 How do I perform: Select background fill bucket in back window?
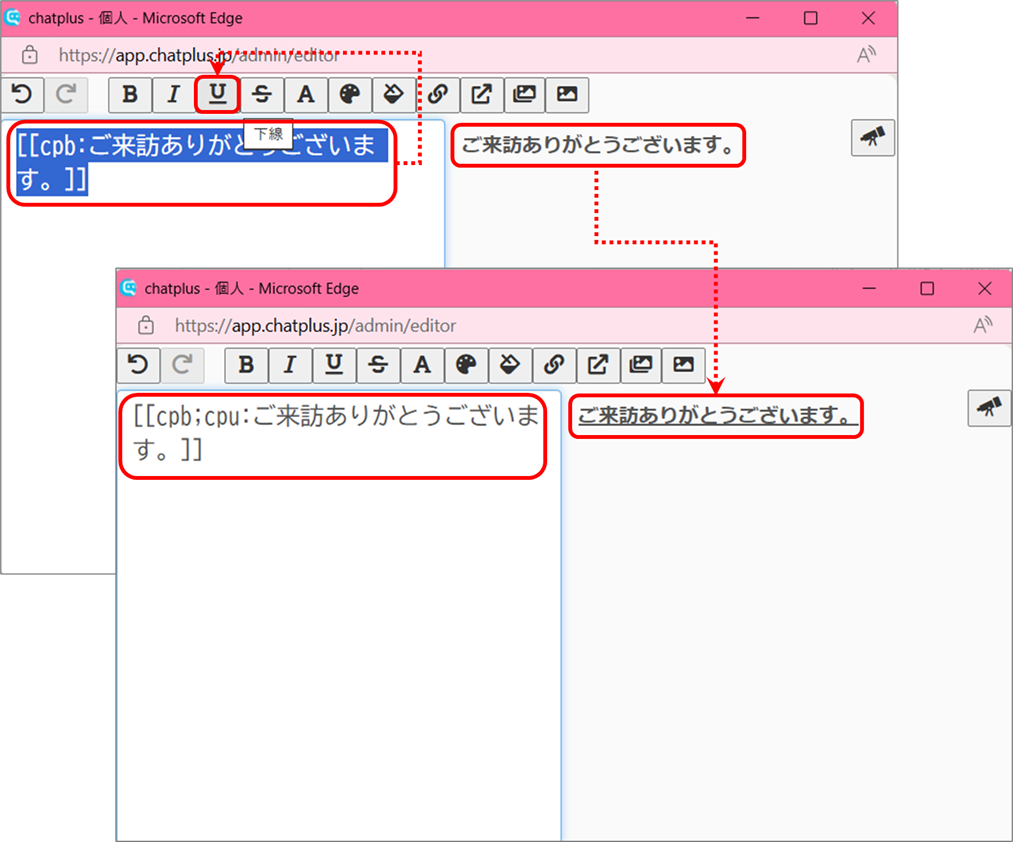[393, 94]
